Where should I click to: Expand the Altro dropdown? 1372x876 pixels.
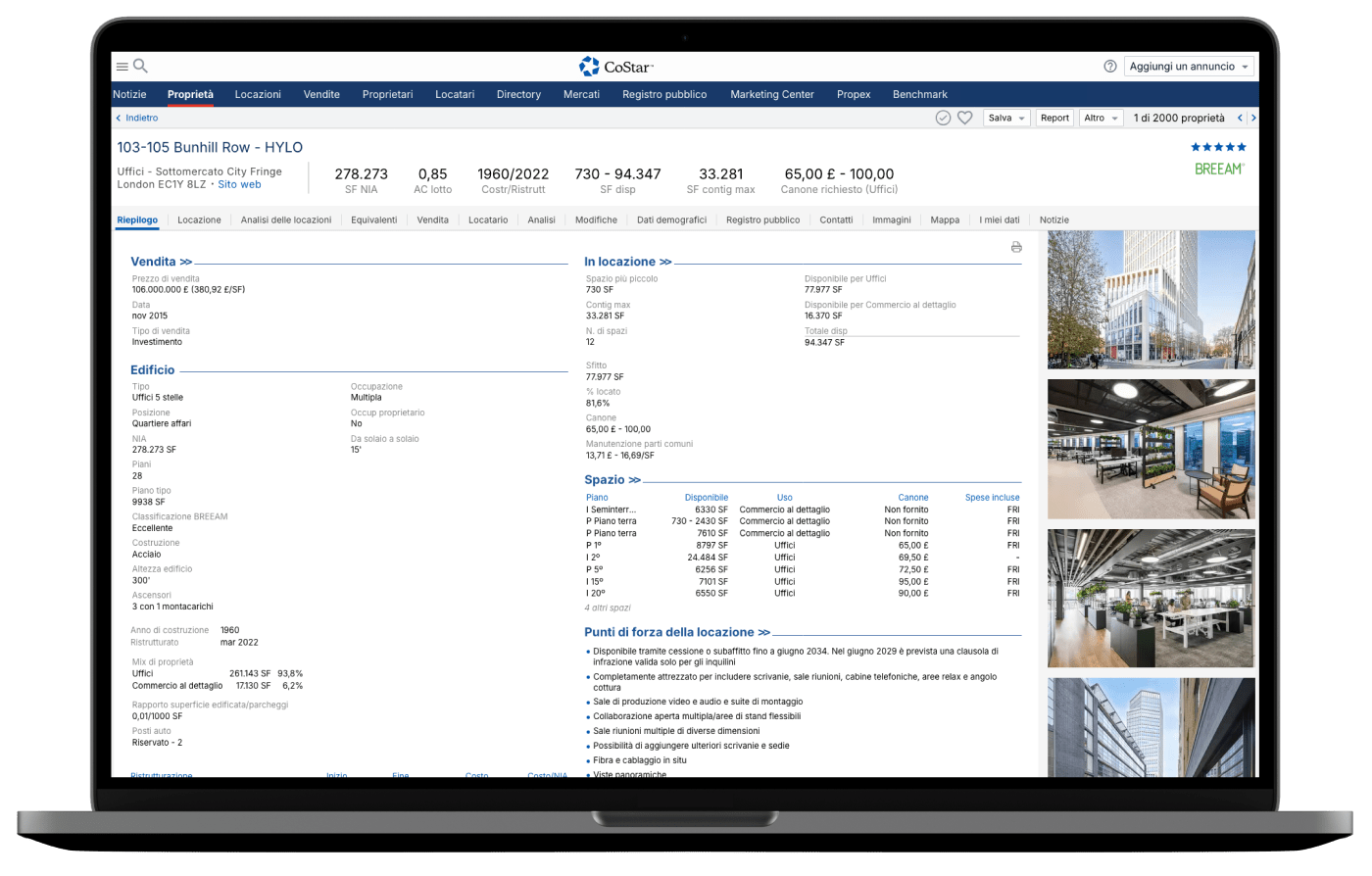1101,118
